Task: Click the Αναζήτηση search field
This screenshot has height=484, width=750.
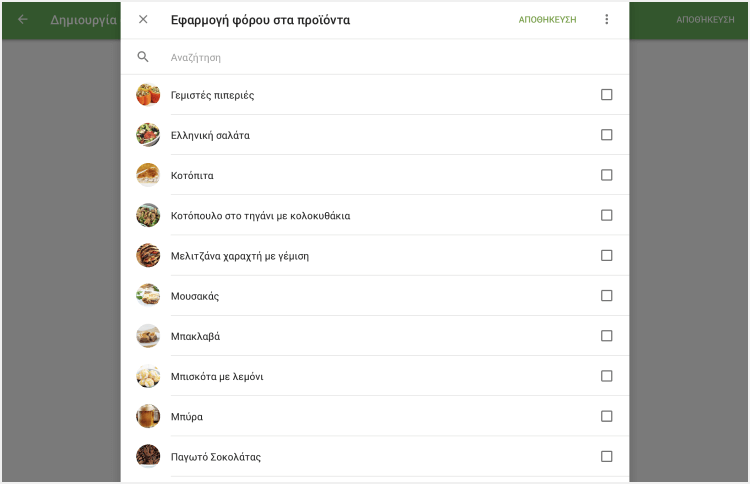Action: pos(380,58)
